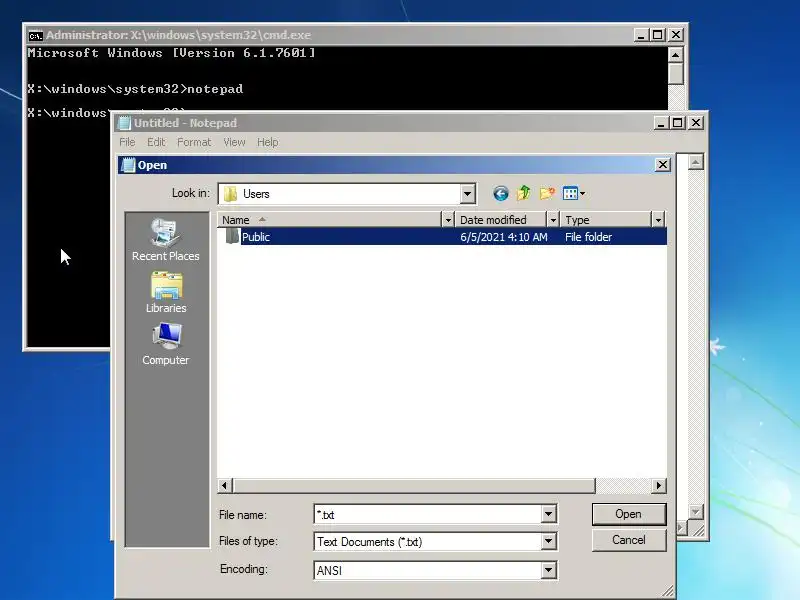Click the cmd window scroll up arrow

(676, 55)
